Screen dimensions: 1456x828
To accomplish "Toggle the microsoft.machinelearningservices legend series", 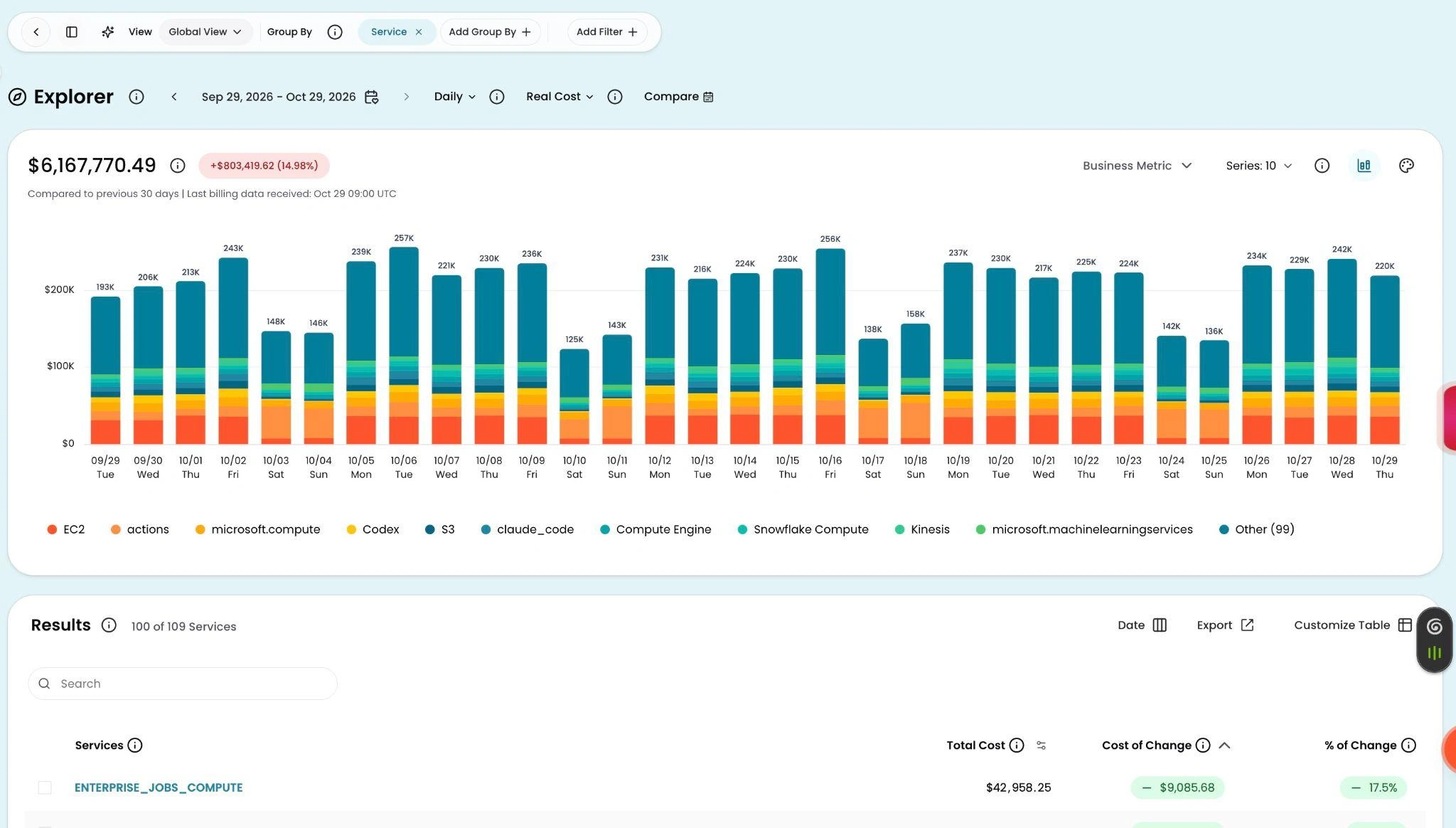I will tap(1084, 530).
